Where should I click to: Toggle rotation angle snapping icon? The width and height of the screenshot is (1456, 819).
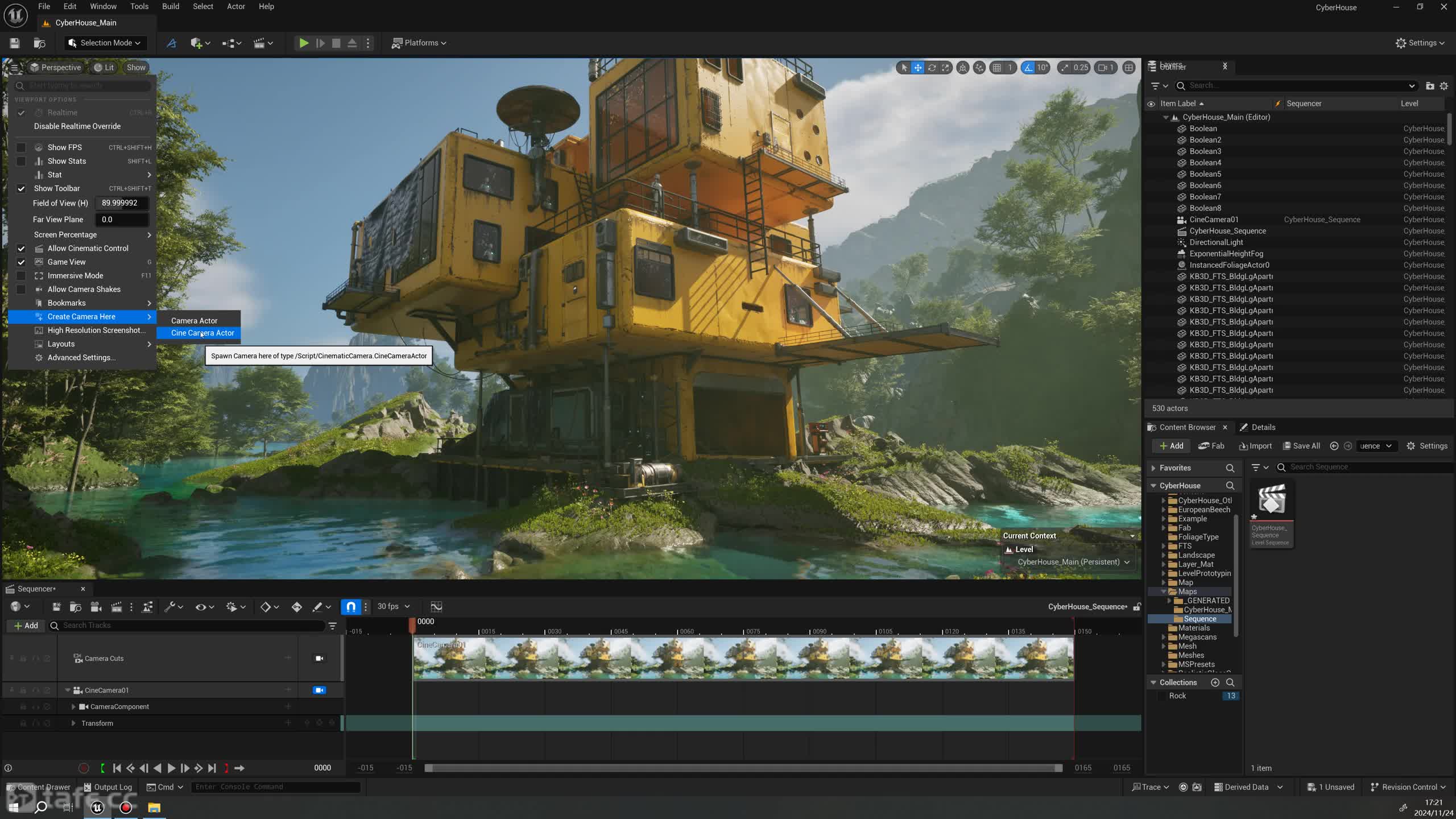point(1028,68)
